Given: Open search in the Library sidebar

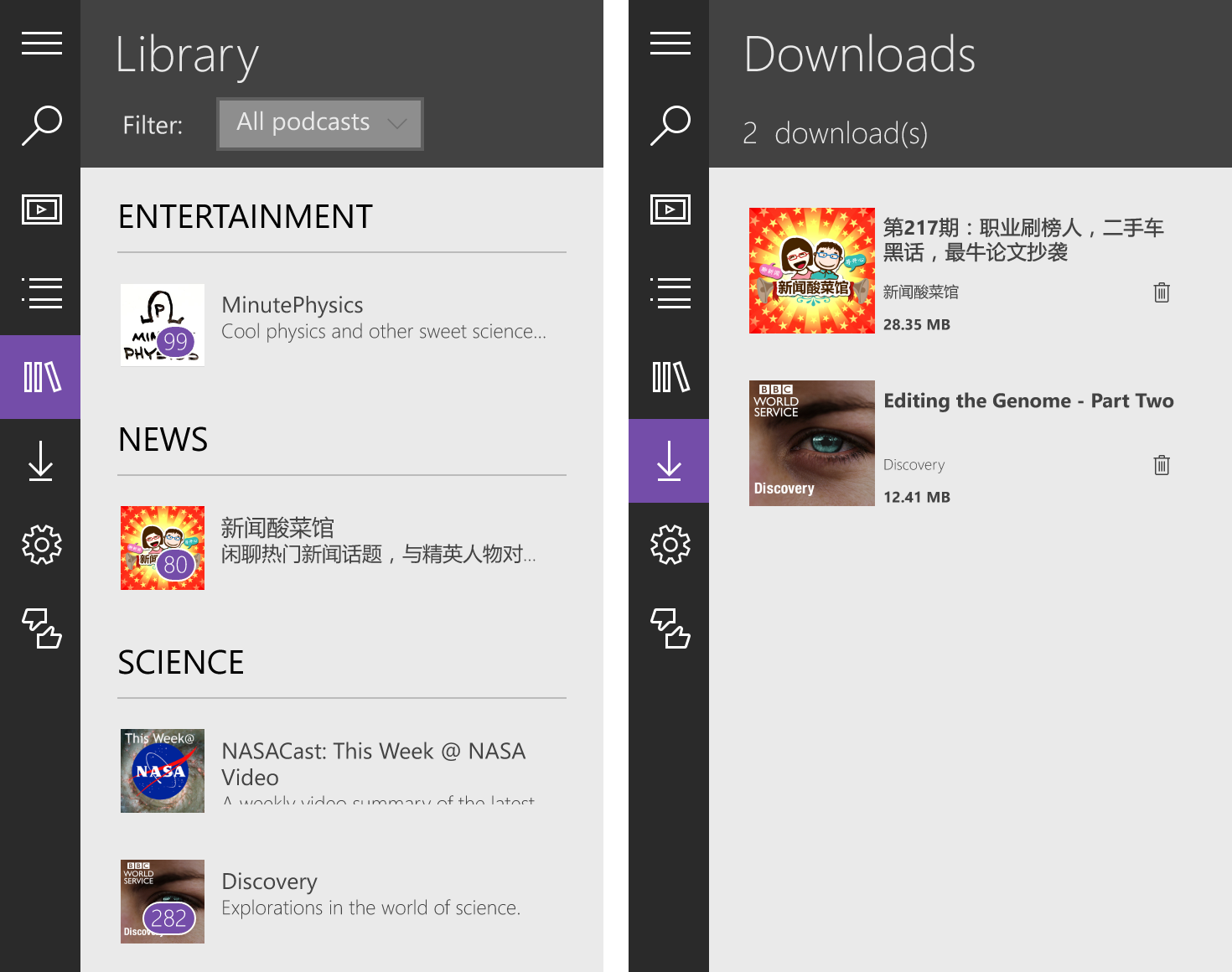Looking at the screenshot, I should (42, 124).
